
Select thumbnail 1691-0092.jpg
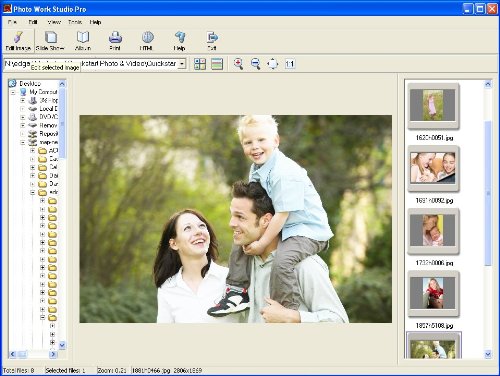click(x=433, y=168)
